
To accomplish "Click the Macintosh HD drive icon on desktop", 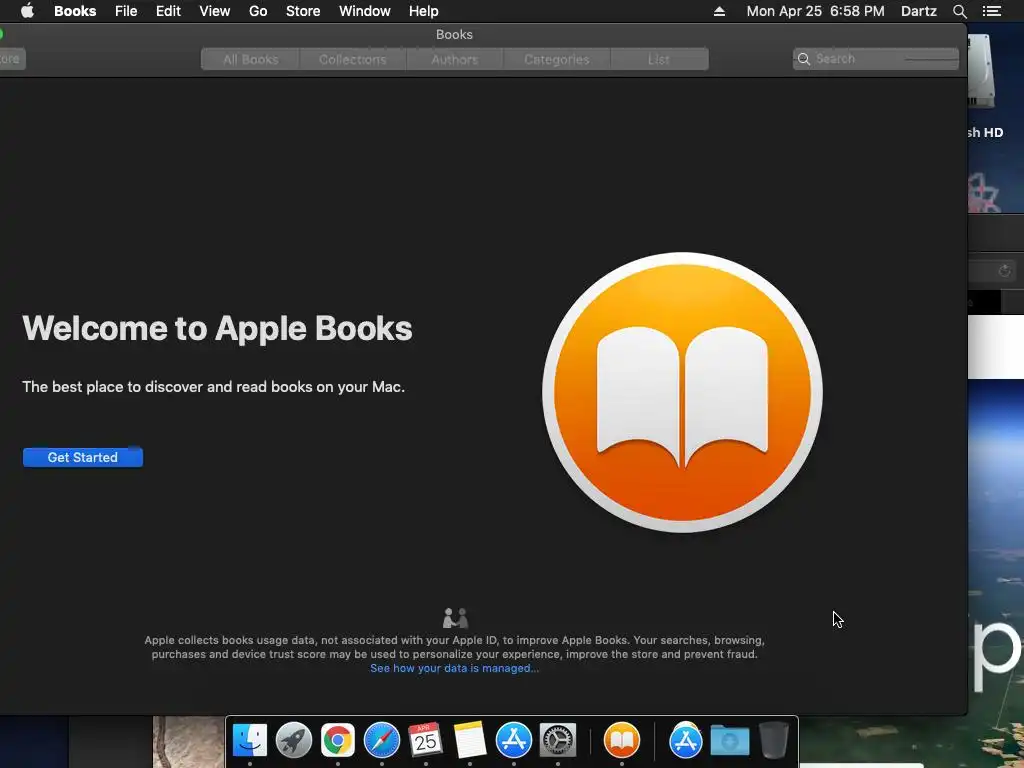I will pos(982,71).
